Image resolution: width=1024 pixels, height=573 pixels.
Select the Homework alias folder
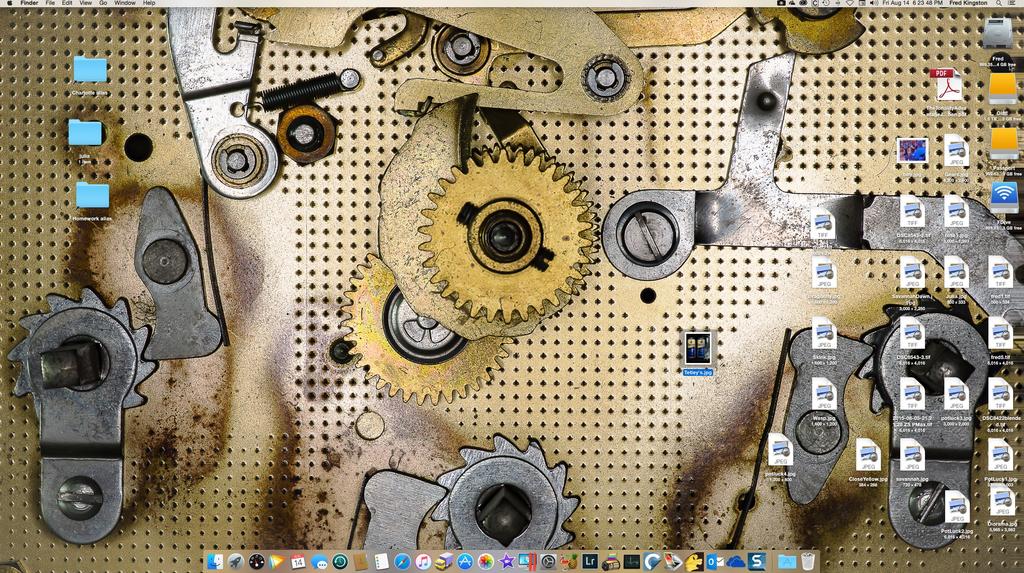click(x=92, y=195)
